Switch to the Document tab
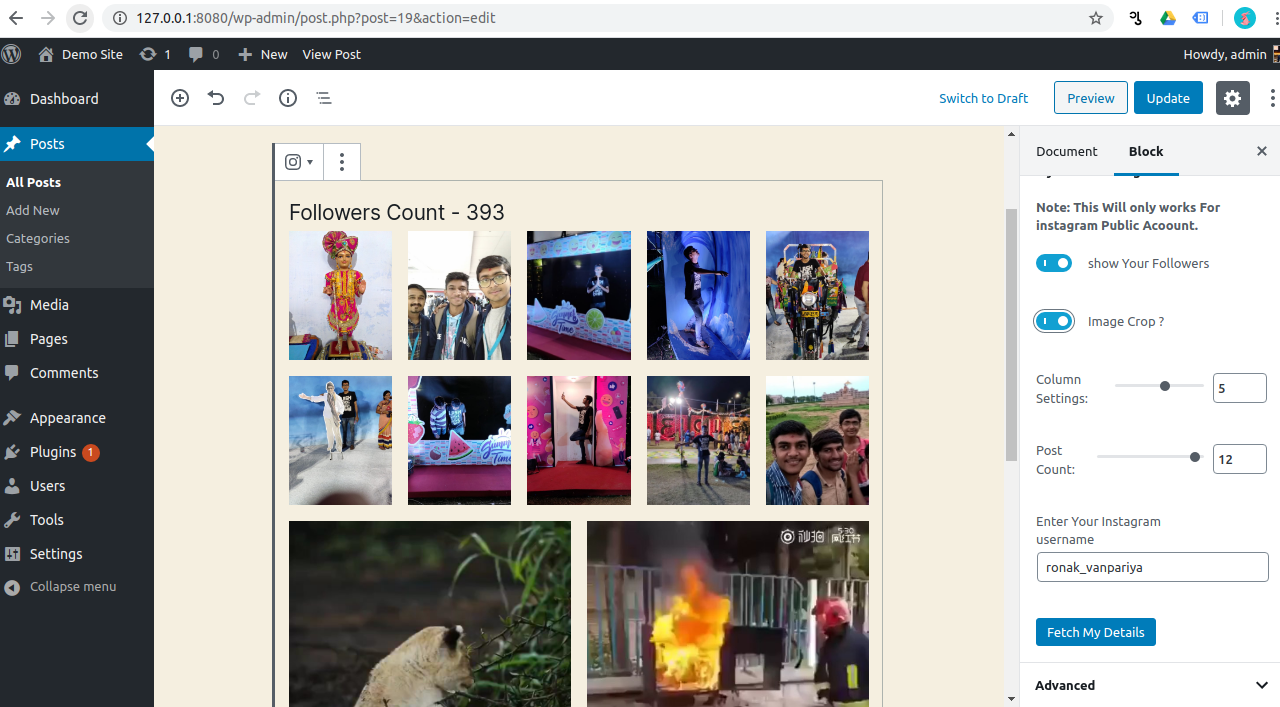 1066,151
